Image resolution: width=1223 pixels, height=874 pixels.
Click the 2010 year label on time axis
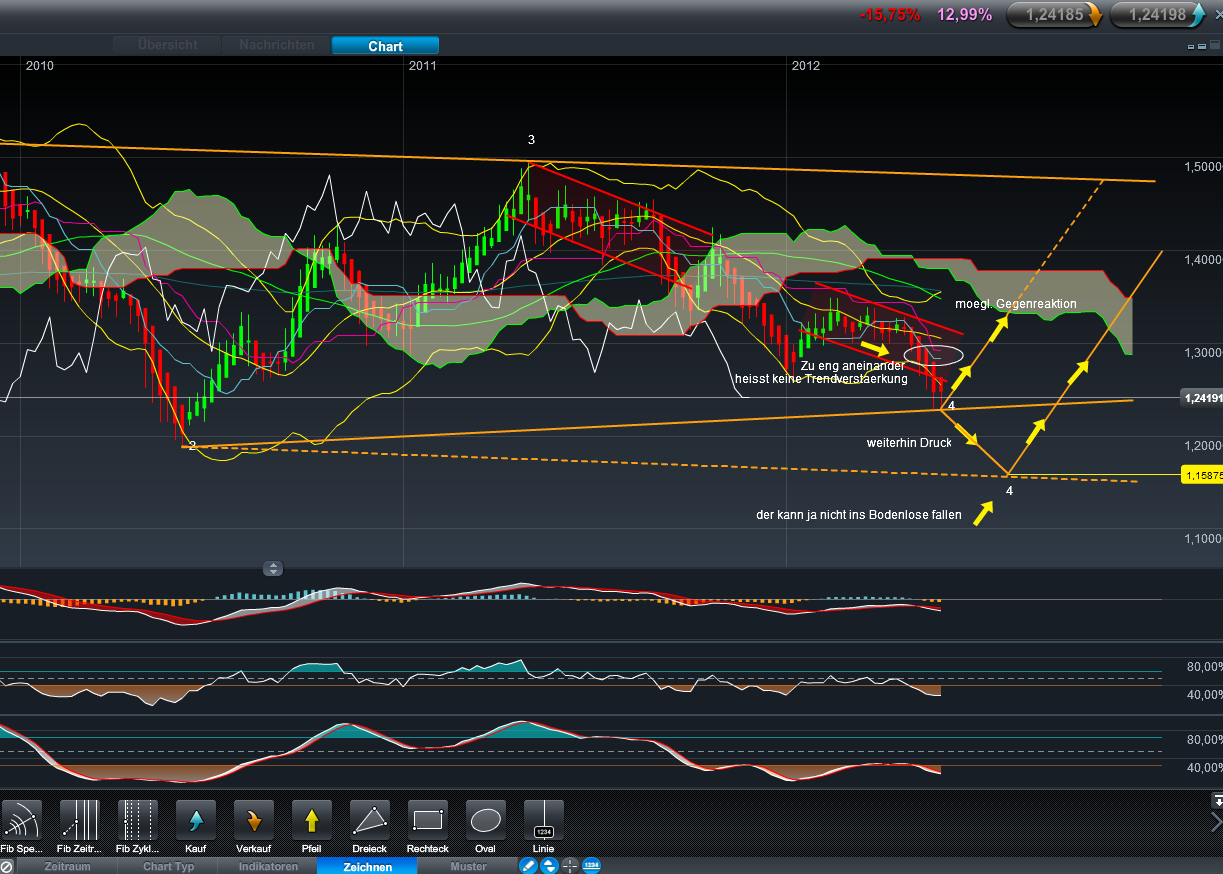(40, 66)
